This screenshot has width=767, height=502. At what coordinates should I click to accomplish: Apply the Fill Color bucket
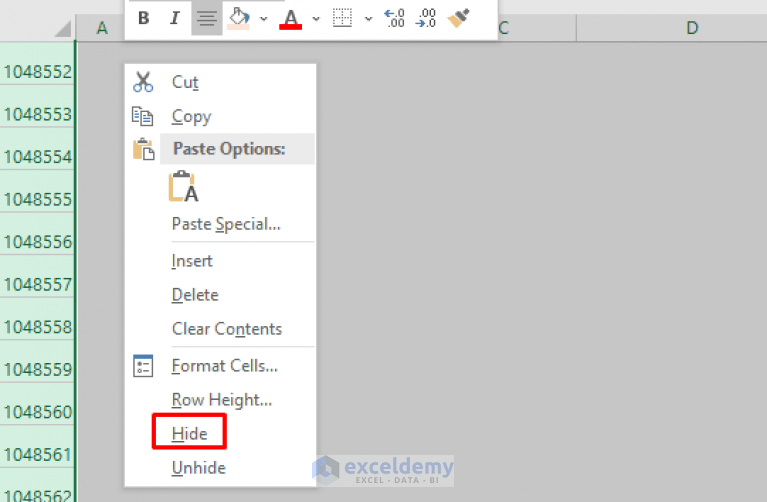pos(239,18)
